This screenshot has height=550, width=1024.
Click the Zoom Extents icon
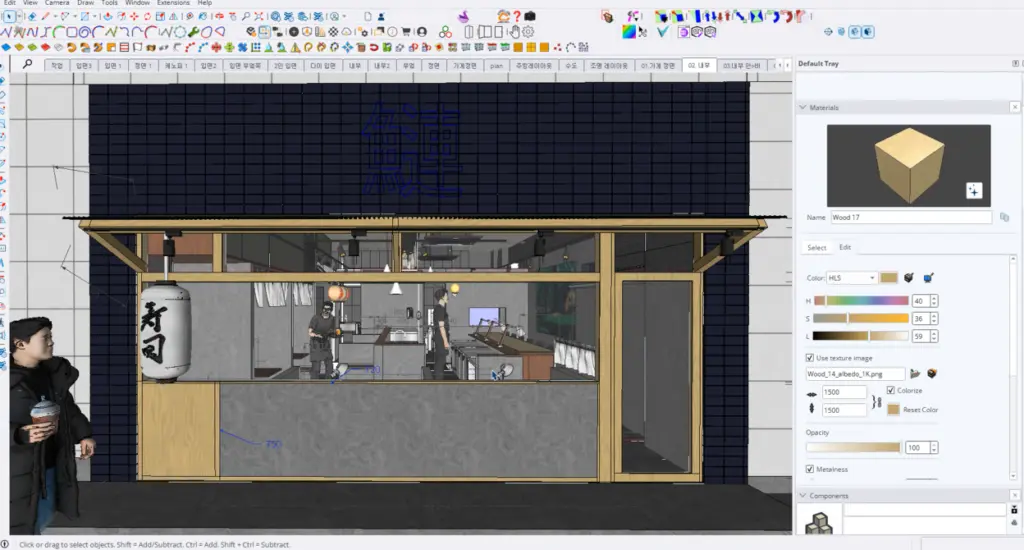tap(259, 16)
